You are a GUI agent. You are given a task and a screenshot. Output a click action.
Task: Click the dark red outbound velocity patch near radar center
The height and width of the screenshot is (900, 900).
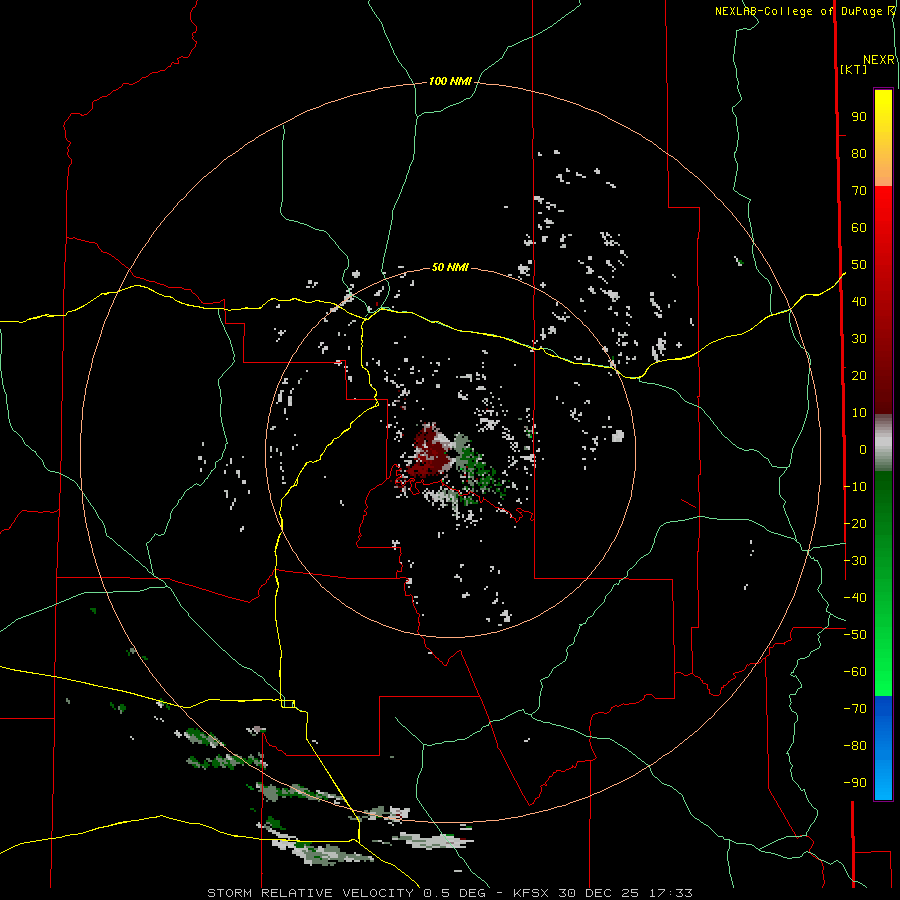click(x=429, y=453)
